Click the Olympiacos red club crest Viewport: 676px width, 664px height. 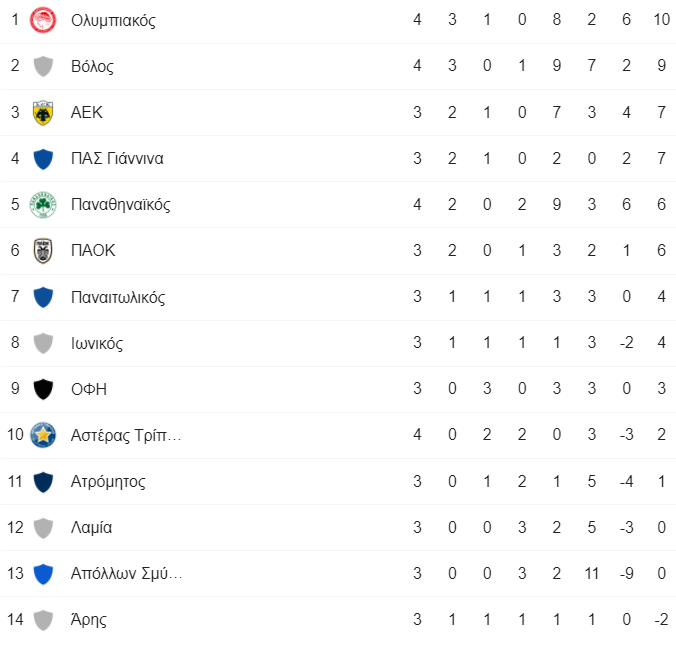click(x=43, y=20)
